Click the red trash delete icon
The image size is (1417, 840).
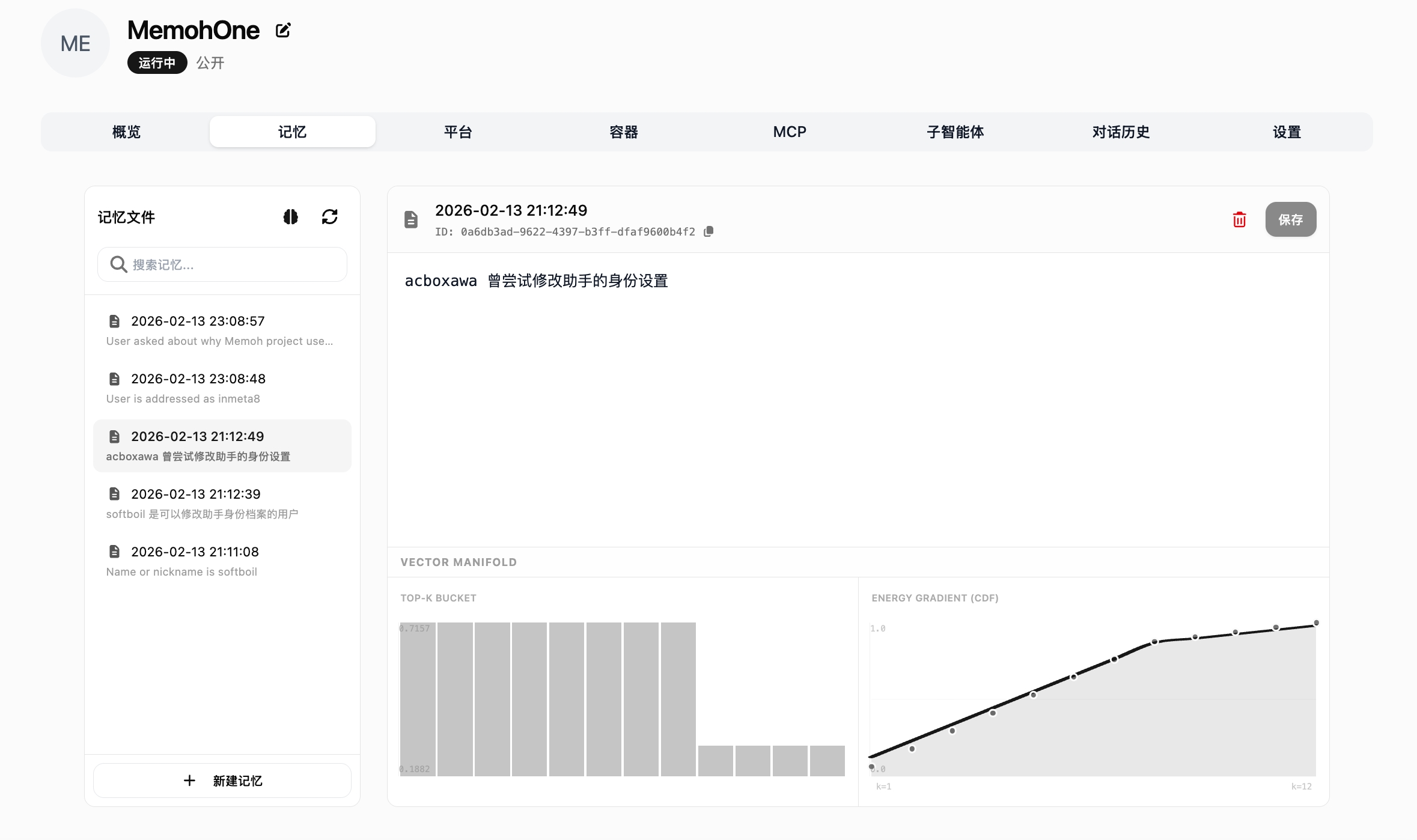[x=1239, y=220]
